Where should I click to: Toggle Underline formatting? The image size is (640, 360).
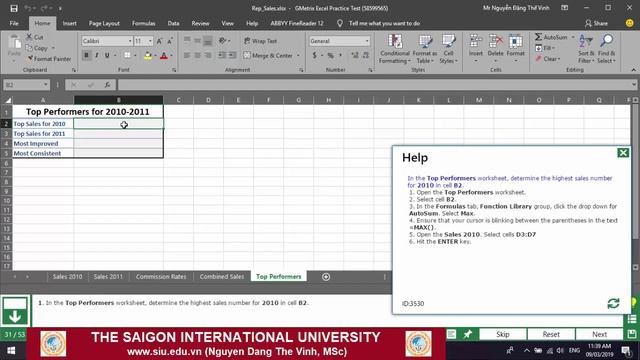pos(107,55)
